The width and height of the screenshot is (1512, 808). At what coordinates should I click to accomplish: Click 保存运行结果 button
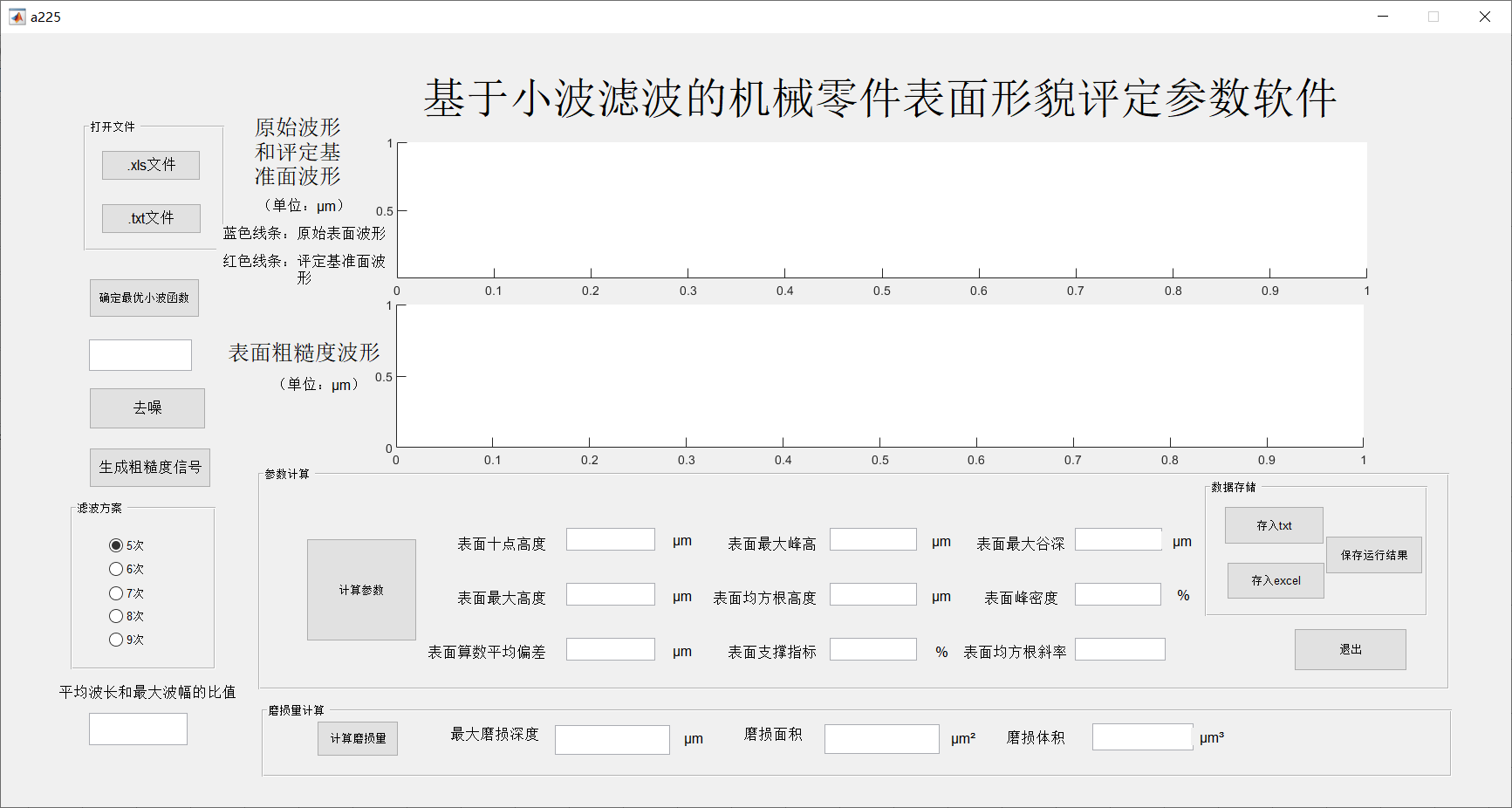[x=1374, y=555]
